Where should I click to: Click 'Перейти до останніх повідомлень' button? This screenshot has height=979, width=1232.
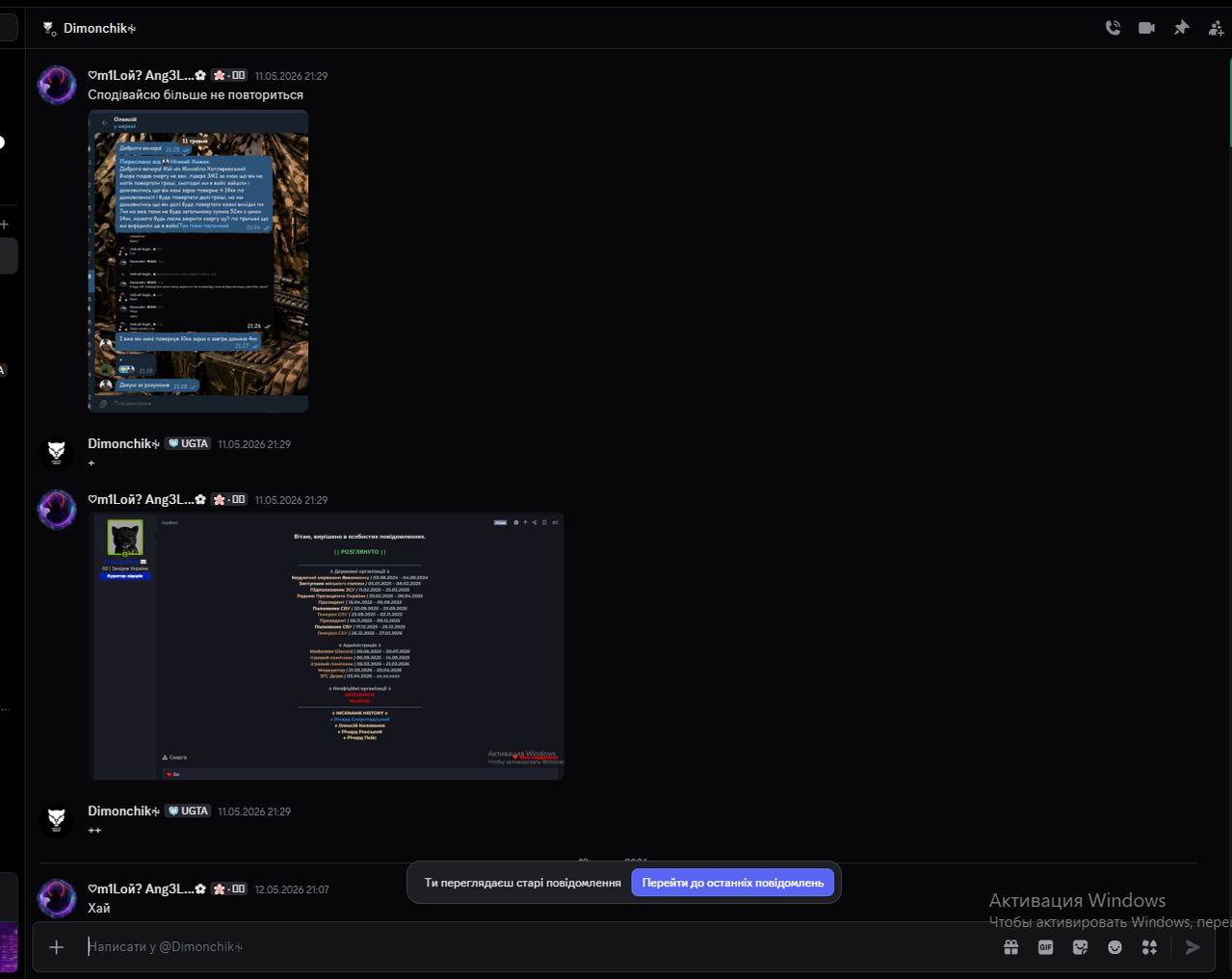tap(733, 883)
